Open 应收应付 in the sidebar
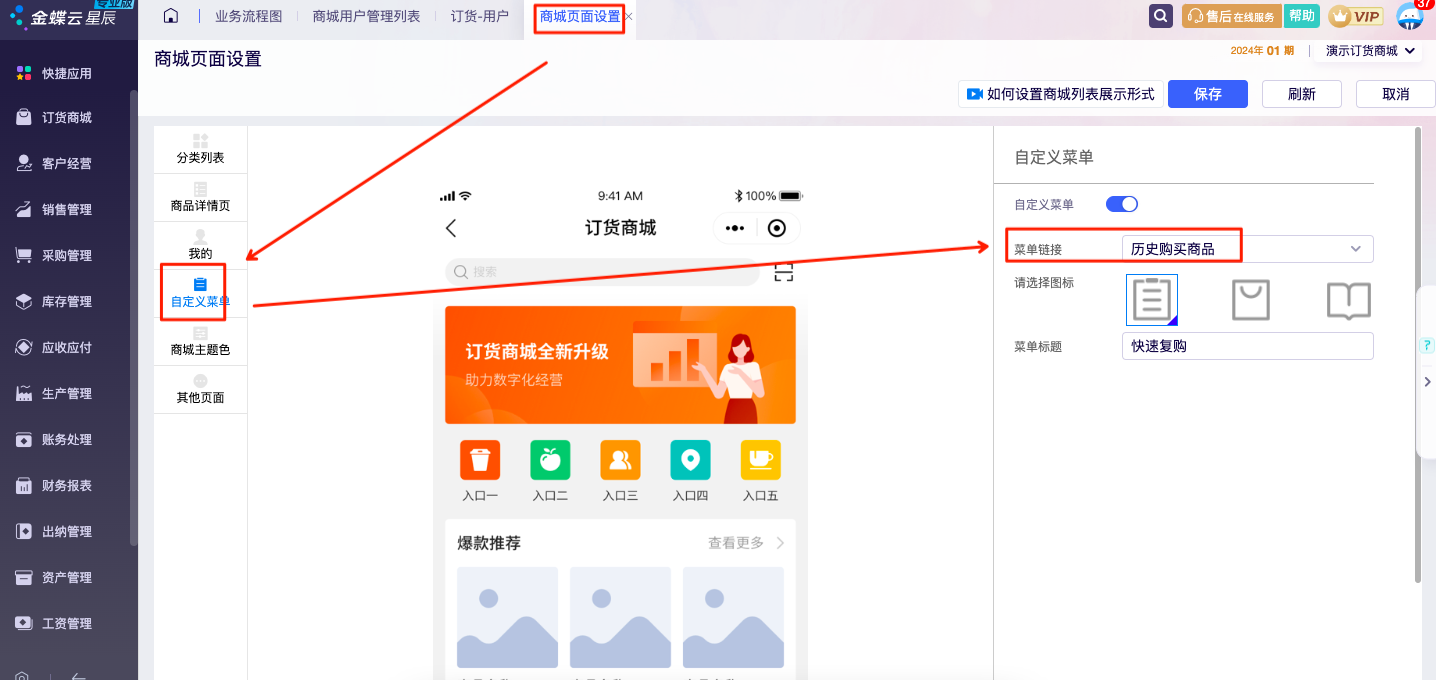This screenshot has width=1436, height=680. coord(67,347)
